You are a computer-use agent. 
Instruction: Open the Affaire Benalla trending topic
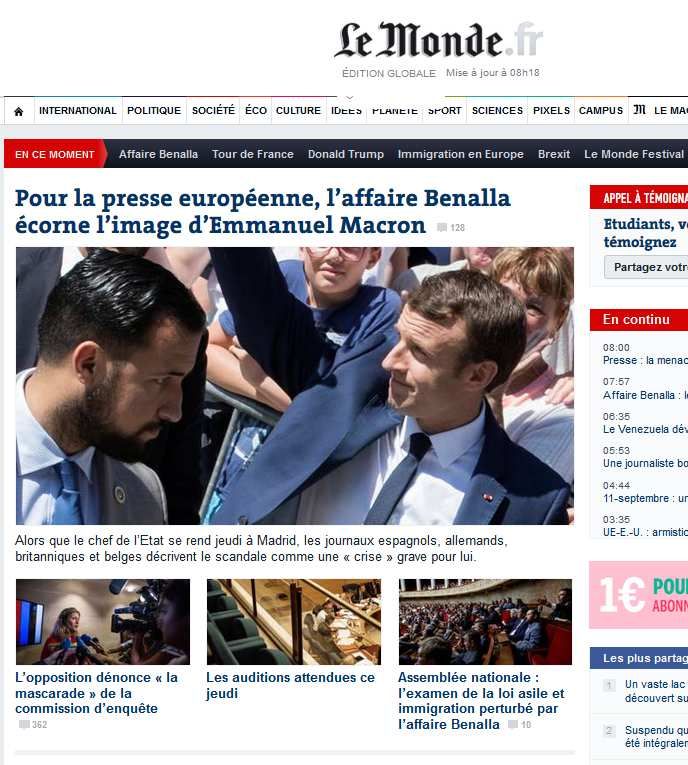(x=159, y=154)
